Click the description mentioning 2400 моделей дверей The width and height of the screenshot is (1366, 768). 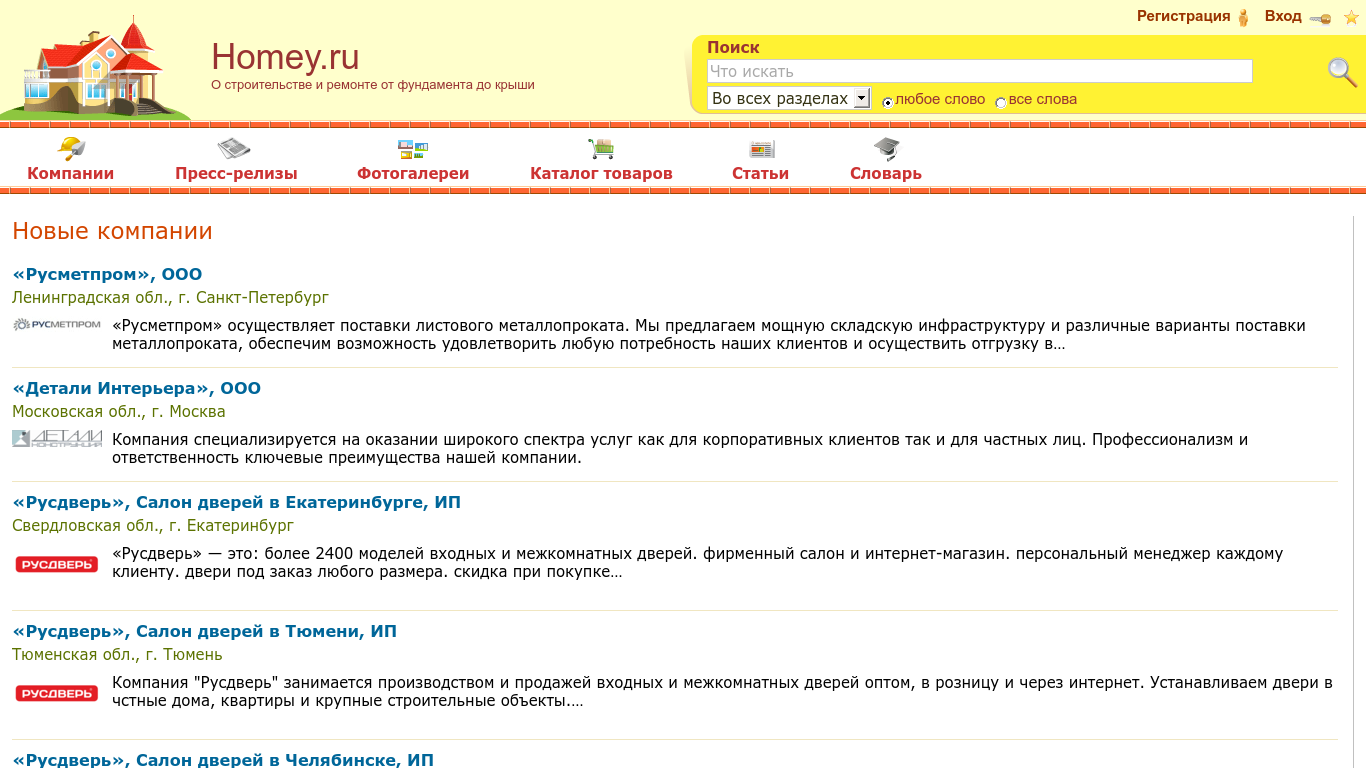[x=697, y=563]
